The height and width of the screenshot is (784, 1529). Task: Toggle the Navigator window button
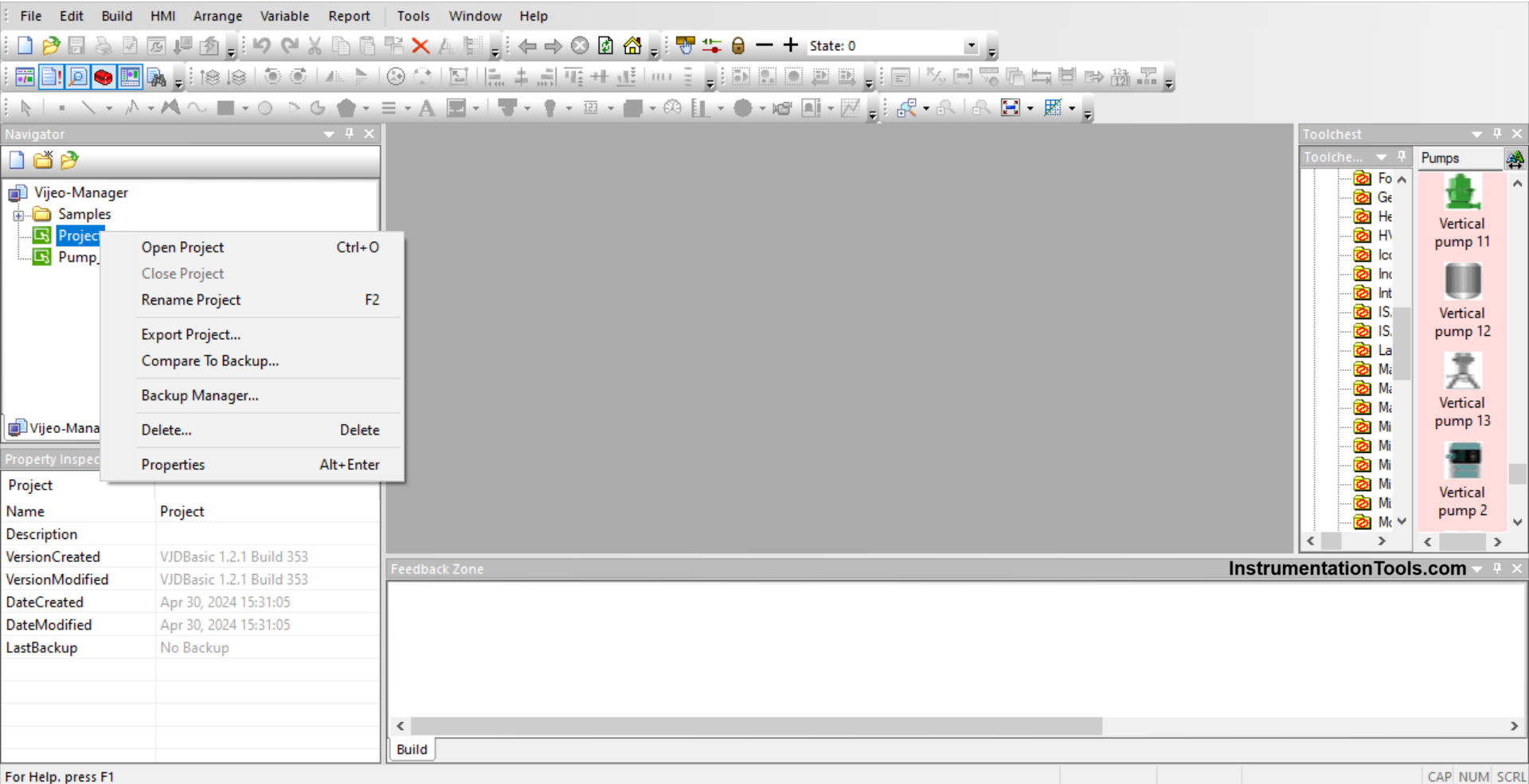pos(25,77)
